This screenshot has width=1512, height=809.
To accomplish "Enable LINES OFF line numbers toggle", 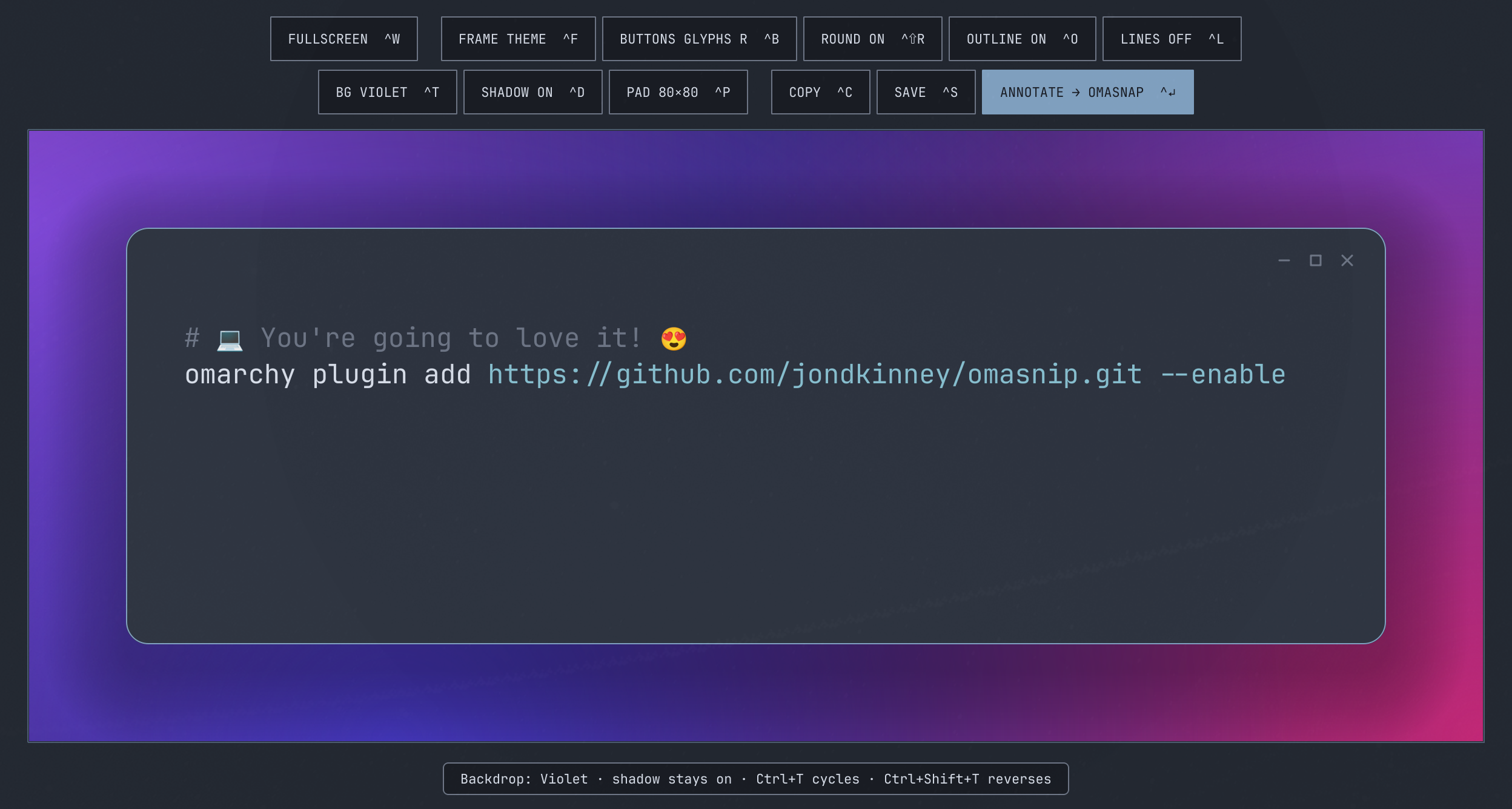I will pyautogui.click(x=1172, y=39).
